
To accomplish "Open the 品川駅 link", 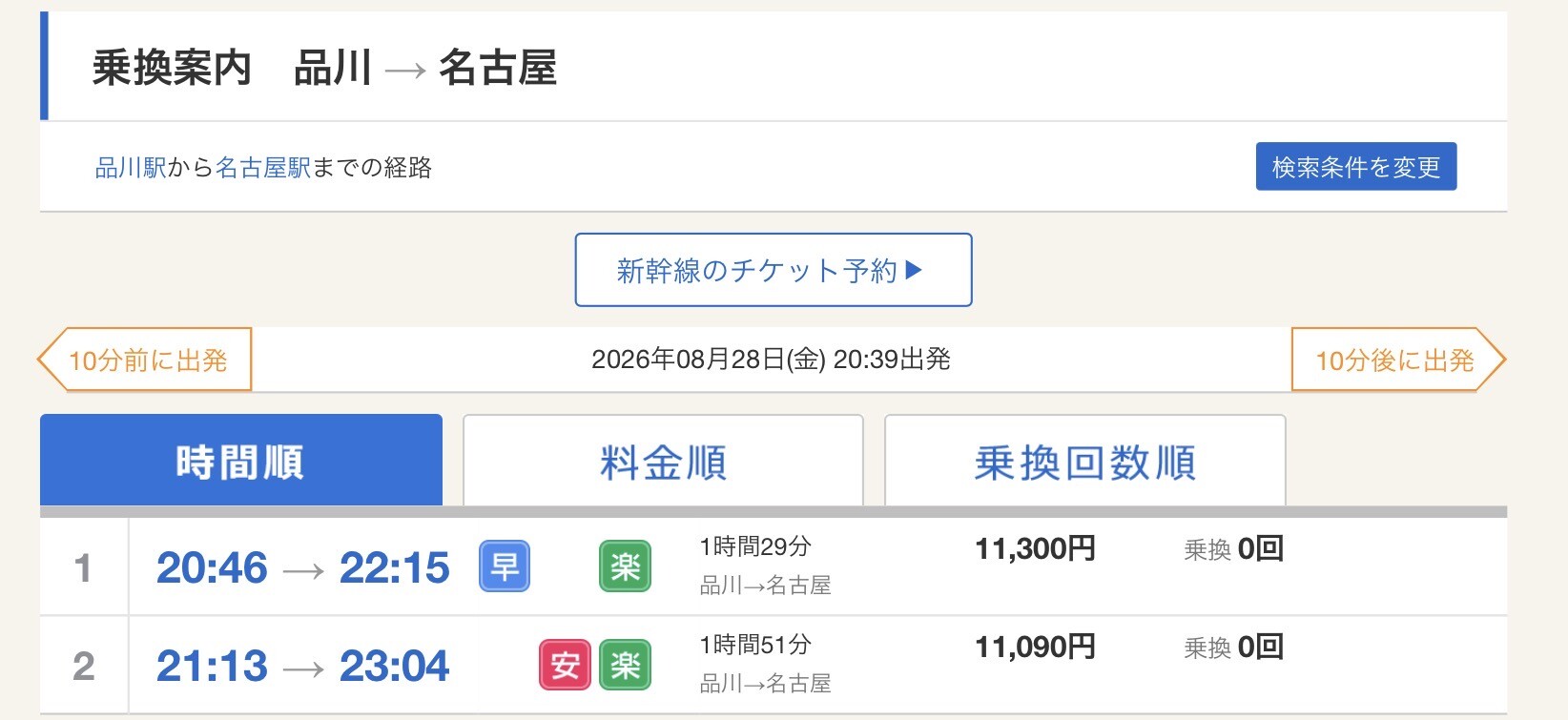I will [x=131, y=168].
